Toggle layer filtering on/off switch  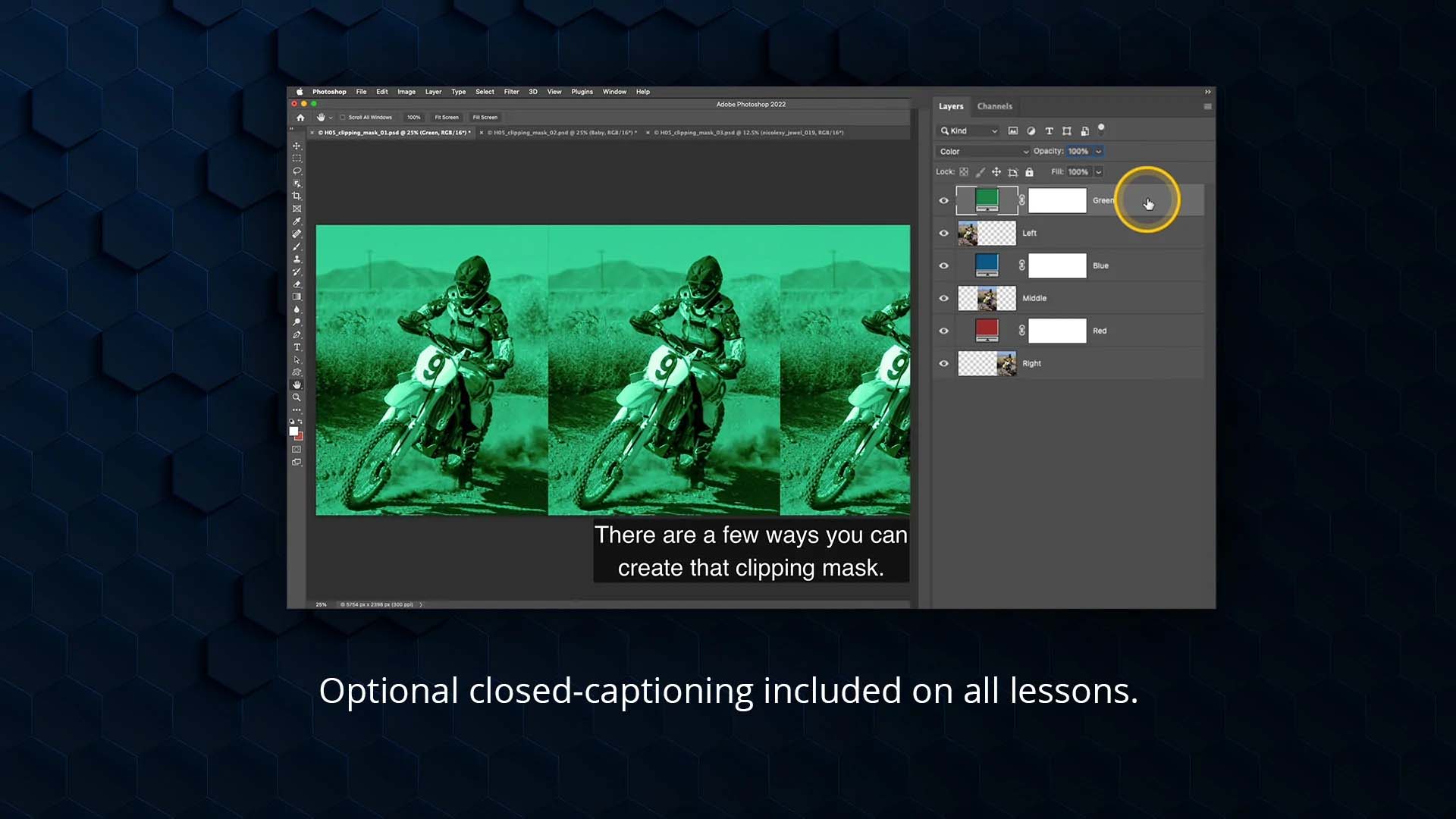click(x=1101, y=129)
